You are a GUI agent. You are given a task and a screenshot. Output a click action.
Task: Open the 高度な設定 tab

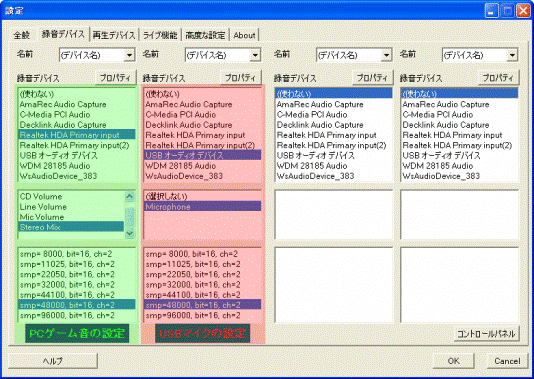click(205, 35)
